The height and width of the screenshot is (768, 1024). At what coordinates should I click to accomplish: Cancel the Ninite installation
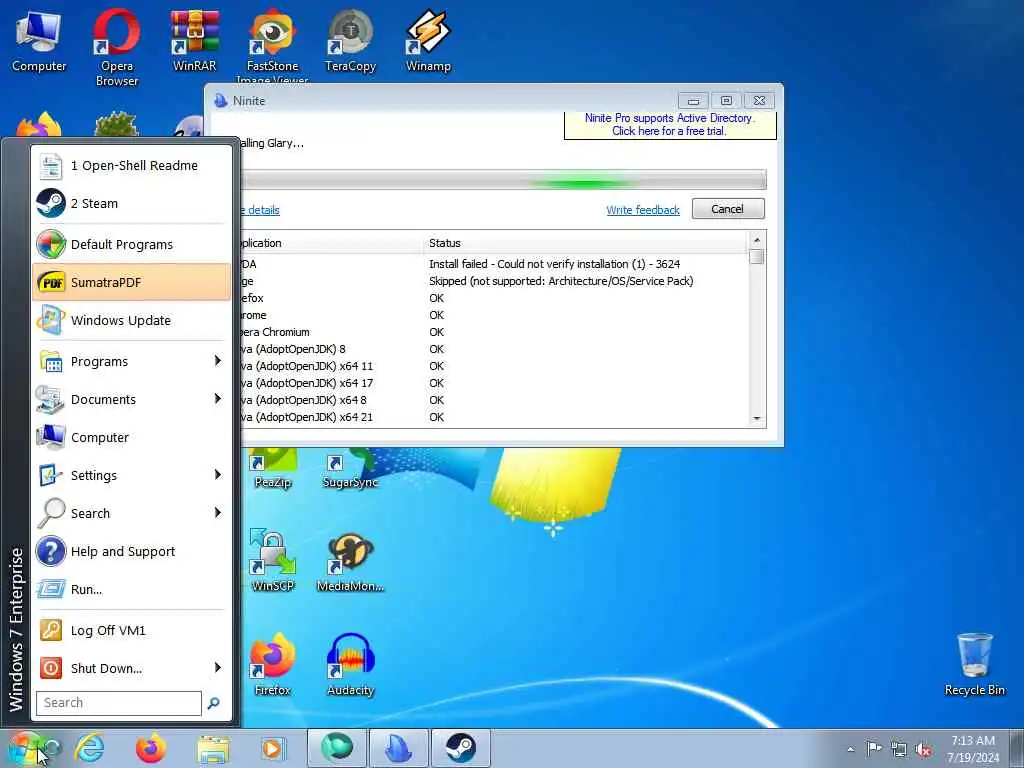[x=728, y=209]
